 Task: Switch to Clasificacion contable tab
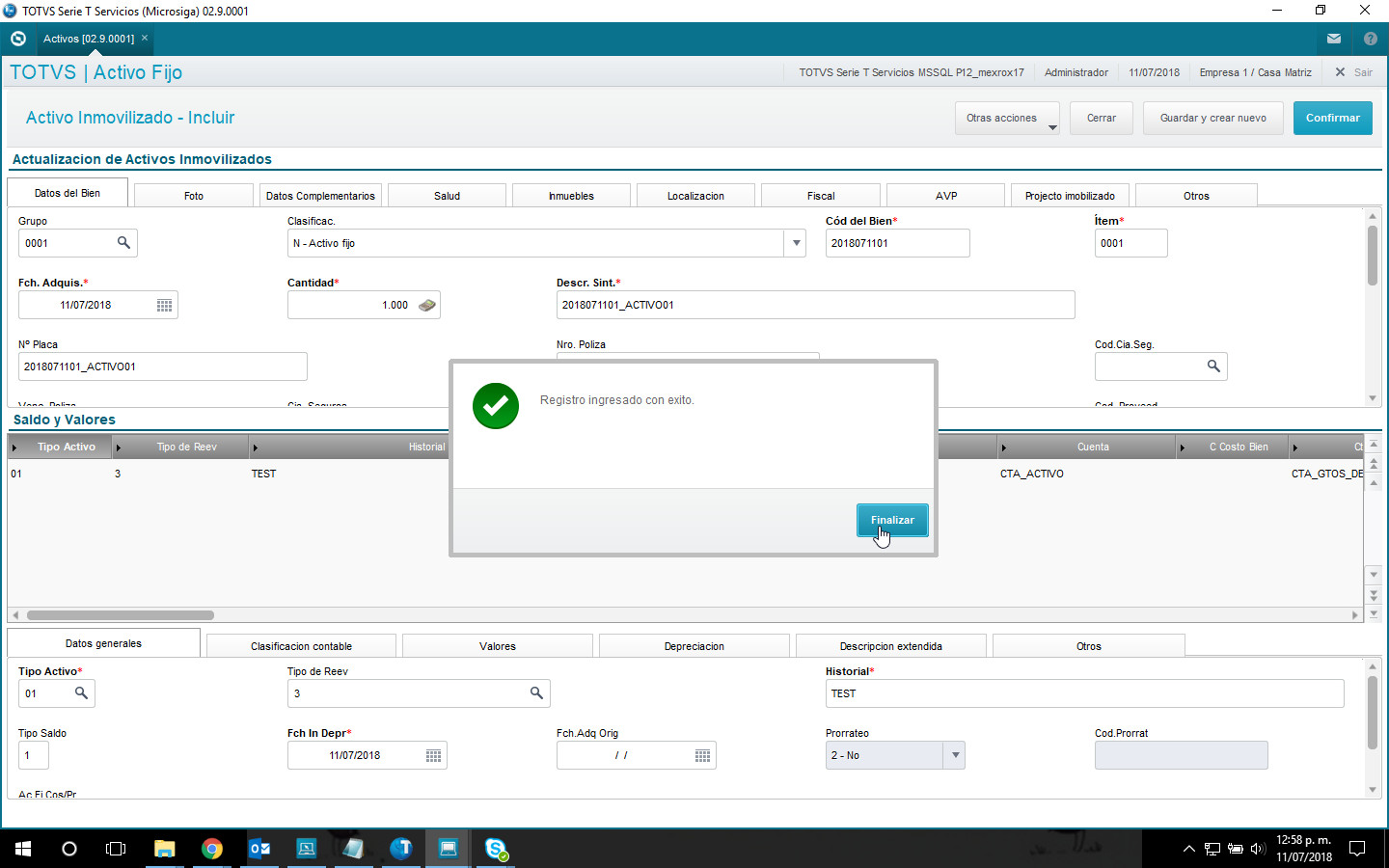(x=301, y=646)
